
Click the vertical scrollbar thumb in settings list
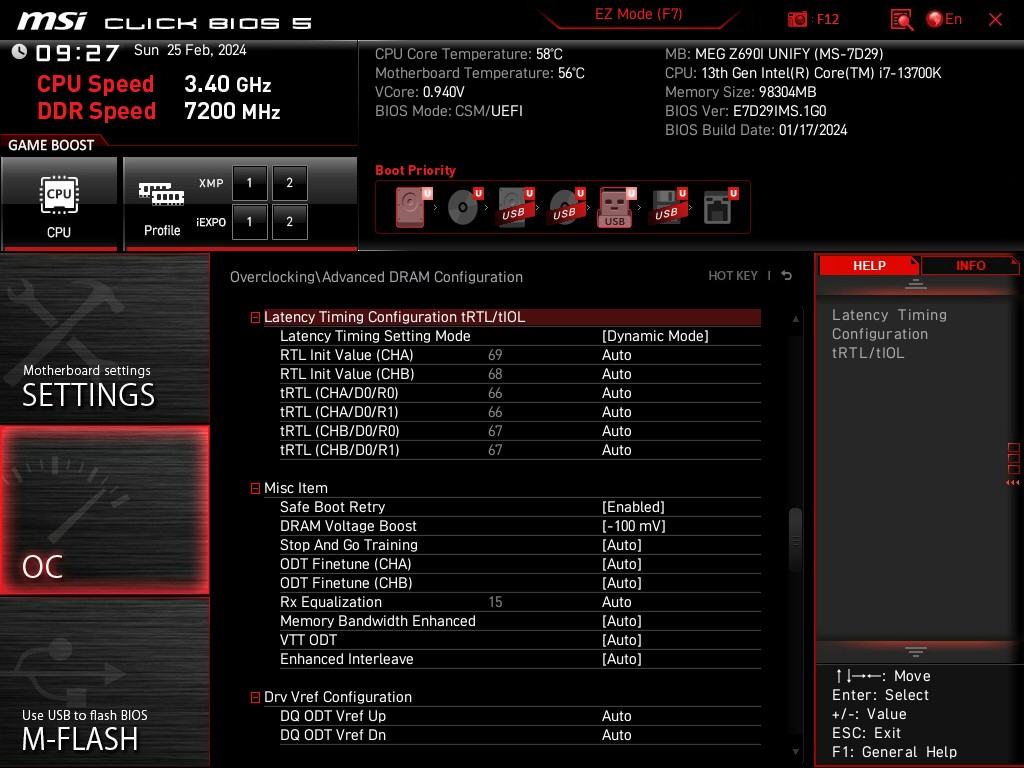point(795,539)
